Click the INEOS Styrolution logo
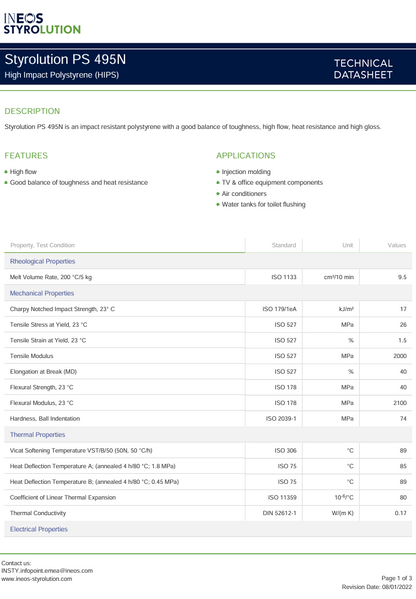Viewport: 416px width, 599px height. 42,24
